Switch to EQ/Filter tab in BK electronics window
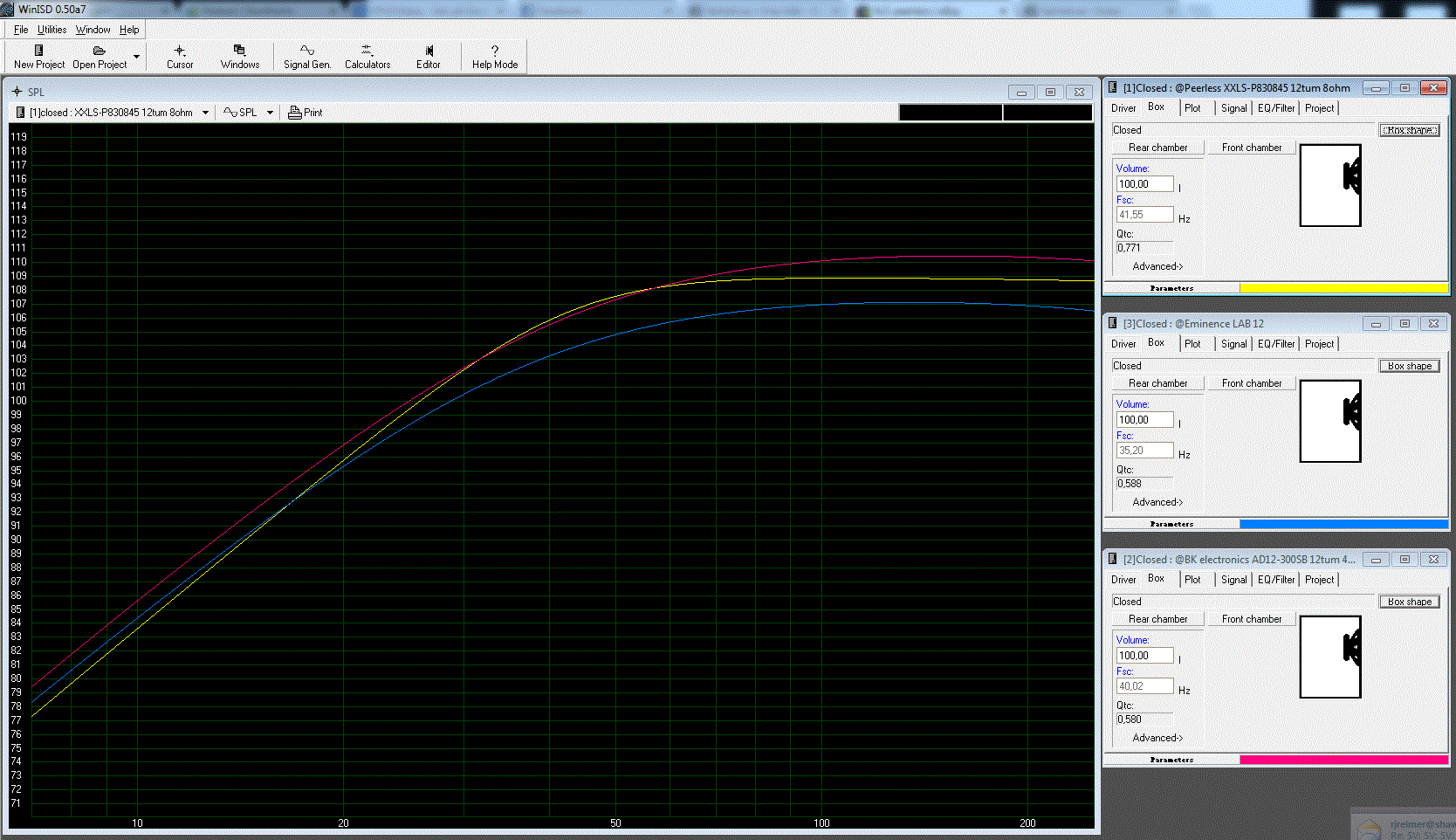The height and width of the screenshot is (840, 1456). pyautogui.click(x=1276, y=580)
